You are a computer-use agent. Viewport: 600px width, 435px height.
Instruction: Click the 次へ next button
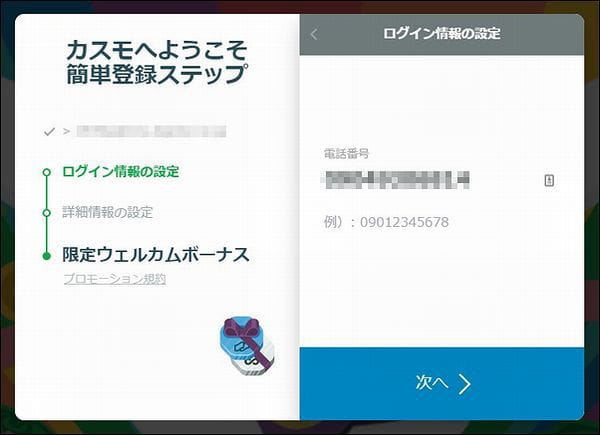coord(442,384)
